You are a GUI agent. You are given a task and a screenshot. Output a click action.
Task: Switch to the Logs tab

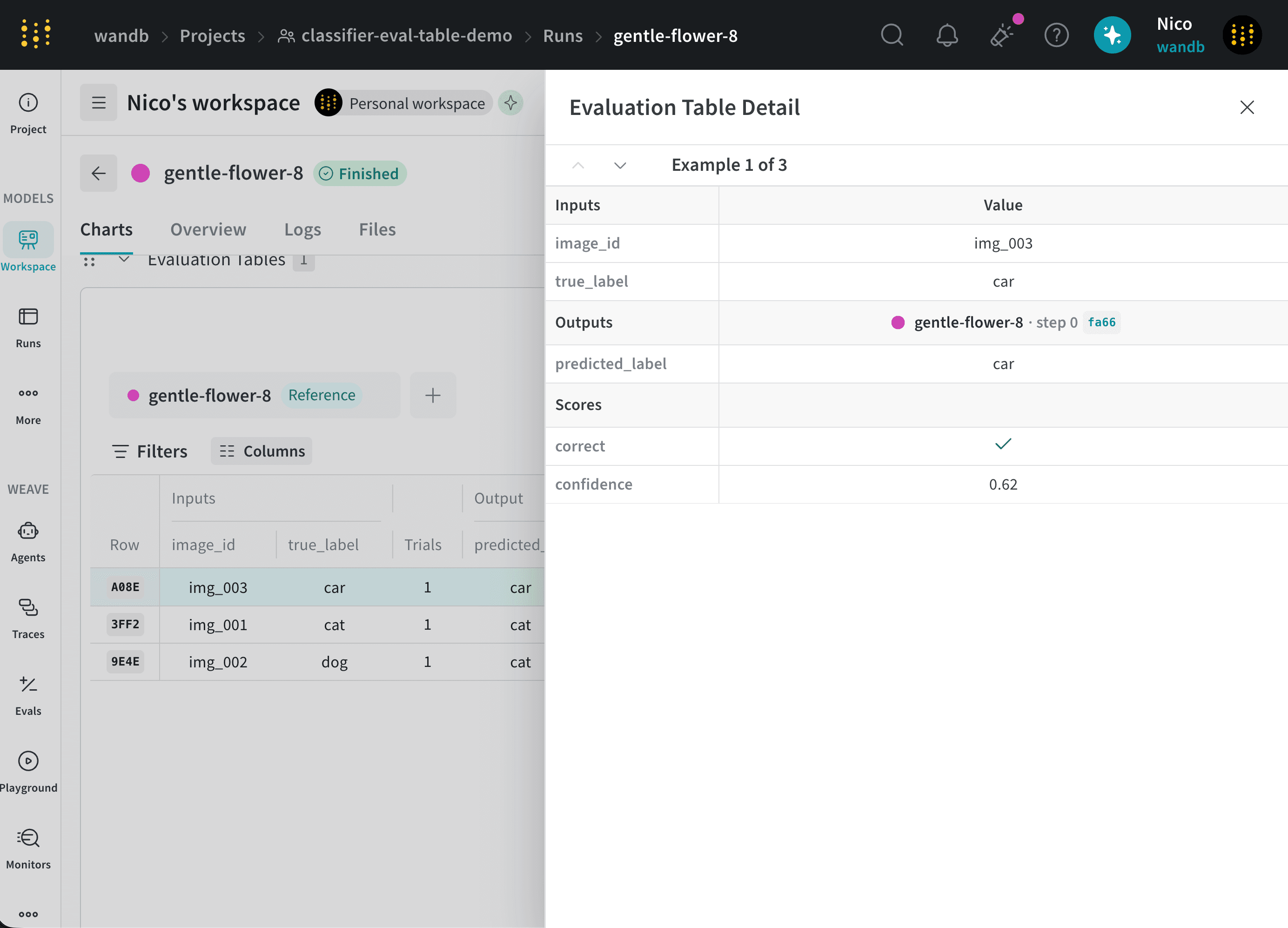pos(303,229)
